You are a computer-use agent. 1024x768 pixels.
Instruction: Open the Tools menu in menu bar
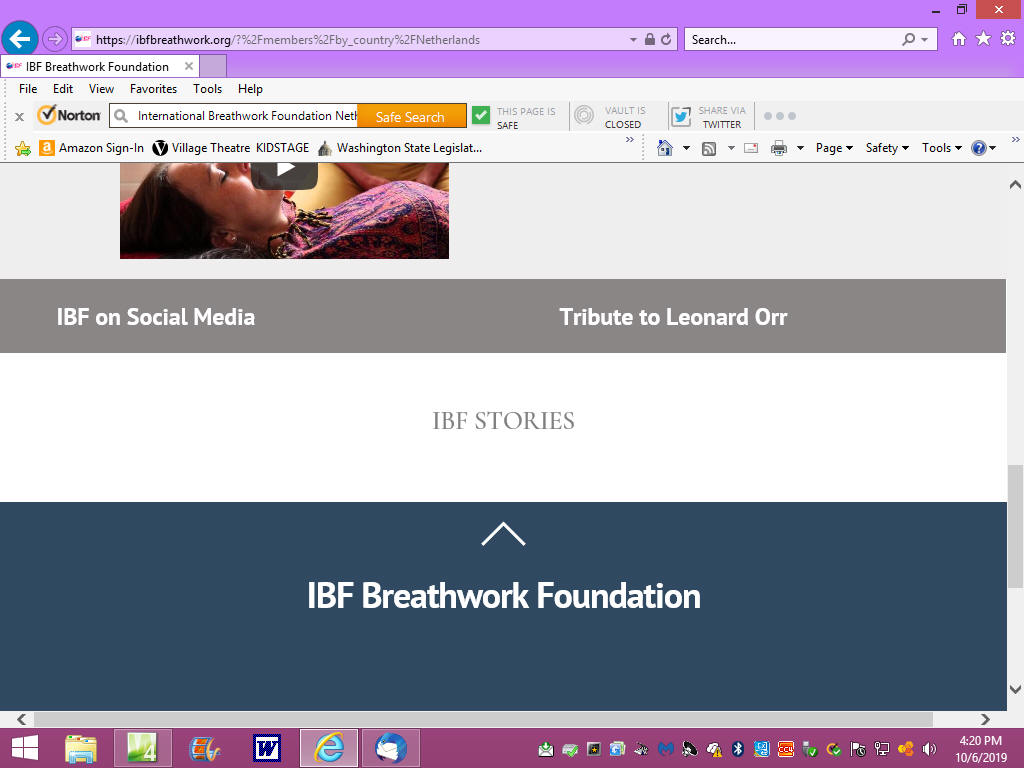coord(208,89)
